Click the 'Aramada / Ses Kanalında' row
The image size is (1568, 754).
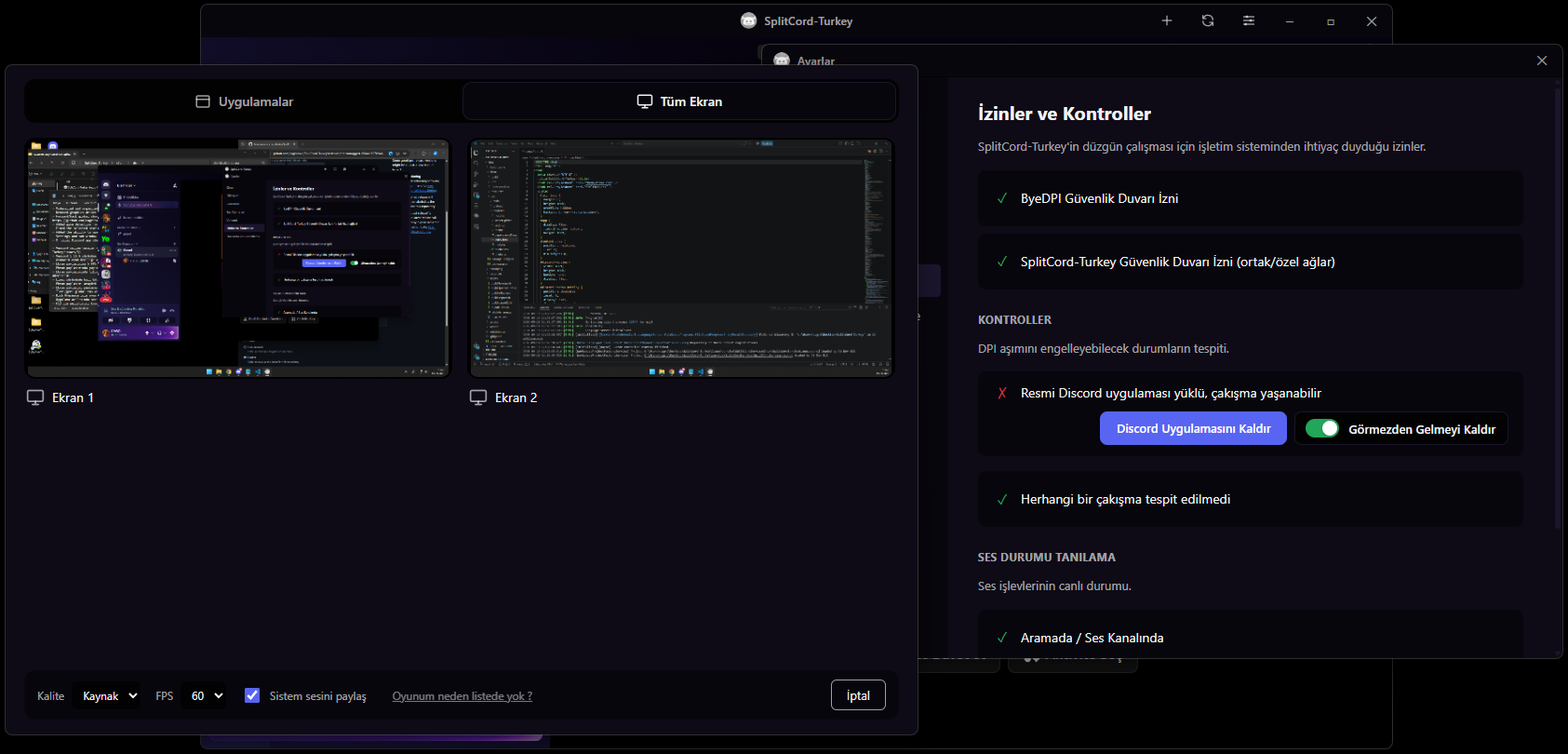[1251, 636]
